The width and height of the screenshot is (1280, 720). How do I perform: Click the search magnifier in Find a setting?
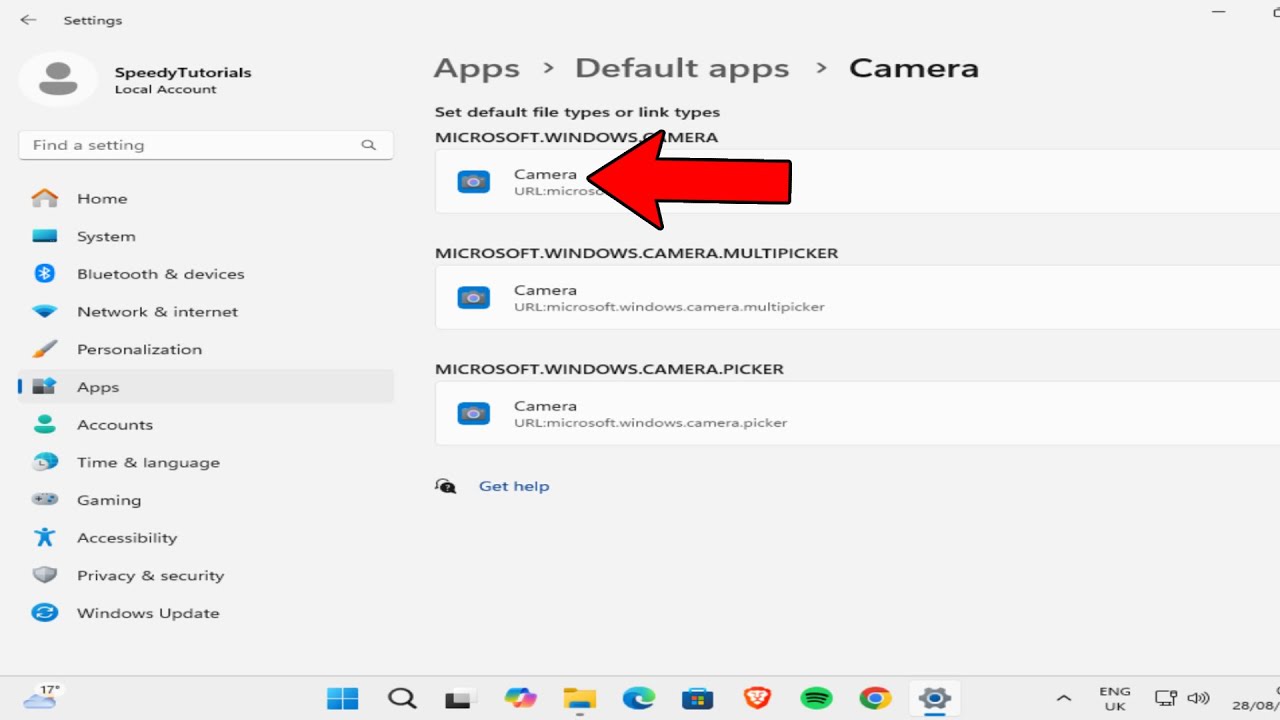pyautogui.click(x=369, y=145)
